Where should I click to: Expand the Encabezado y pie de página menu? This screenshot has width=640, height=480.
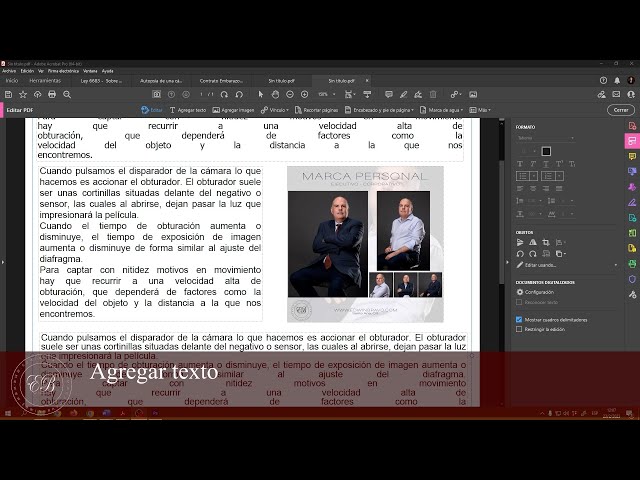tap(379, 110)
